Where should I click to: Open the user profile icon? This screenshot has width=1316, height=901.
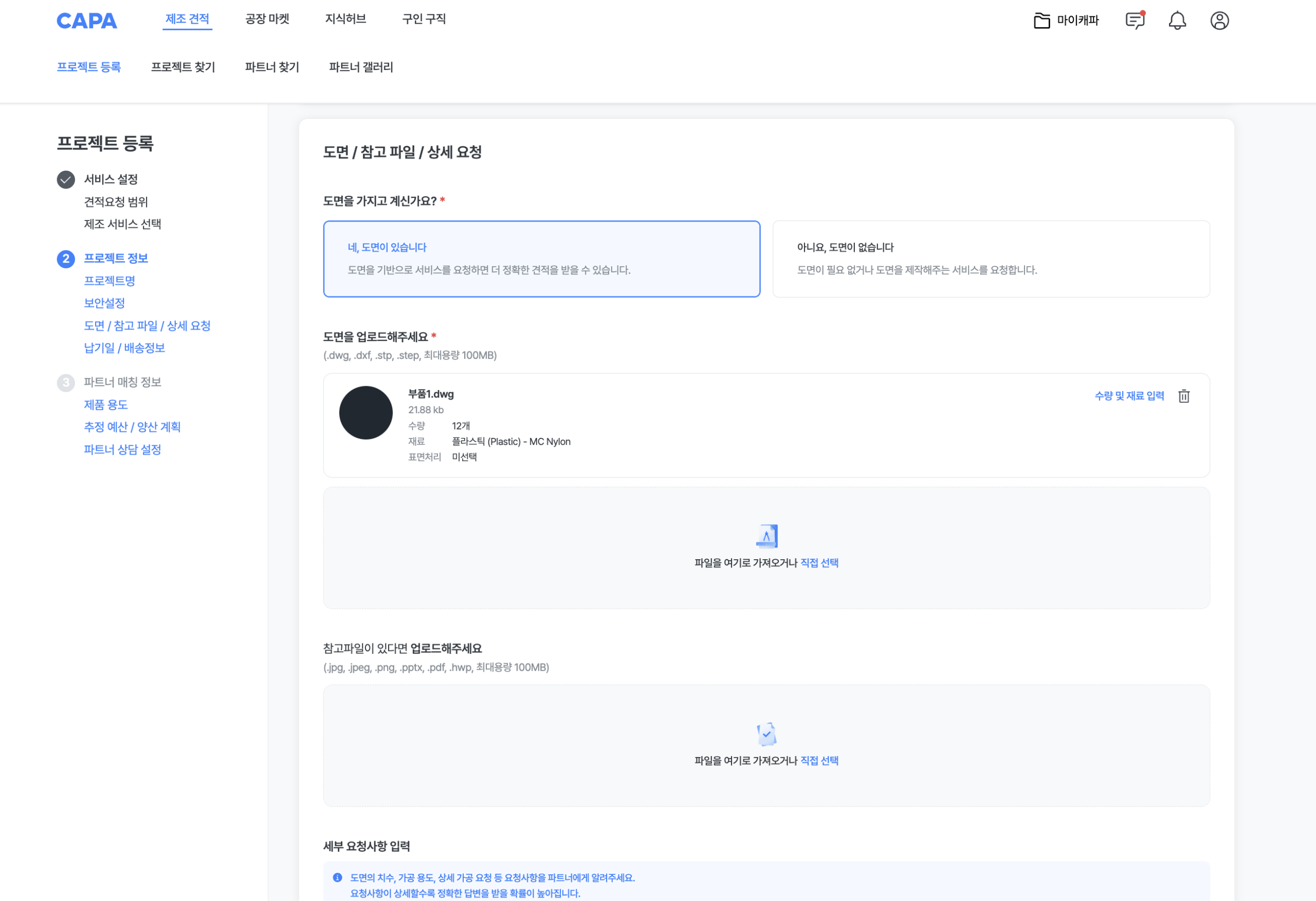(1219, 21)
